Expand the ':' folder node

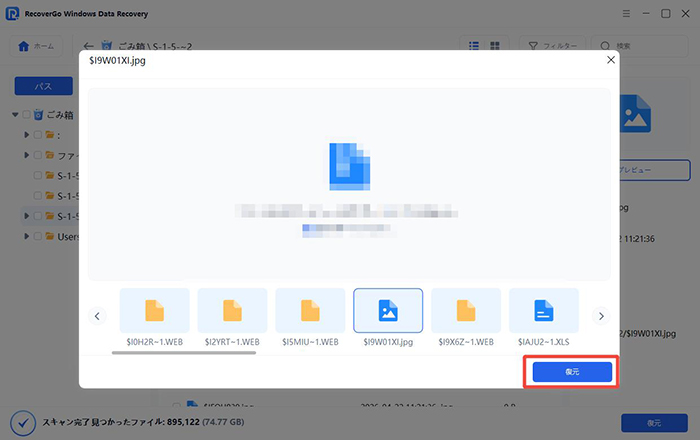(26, 135)
